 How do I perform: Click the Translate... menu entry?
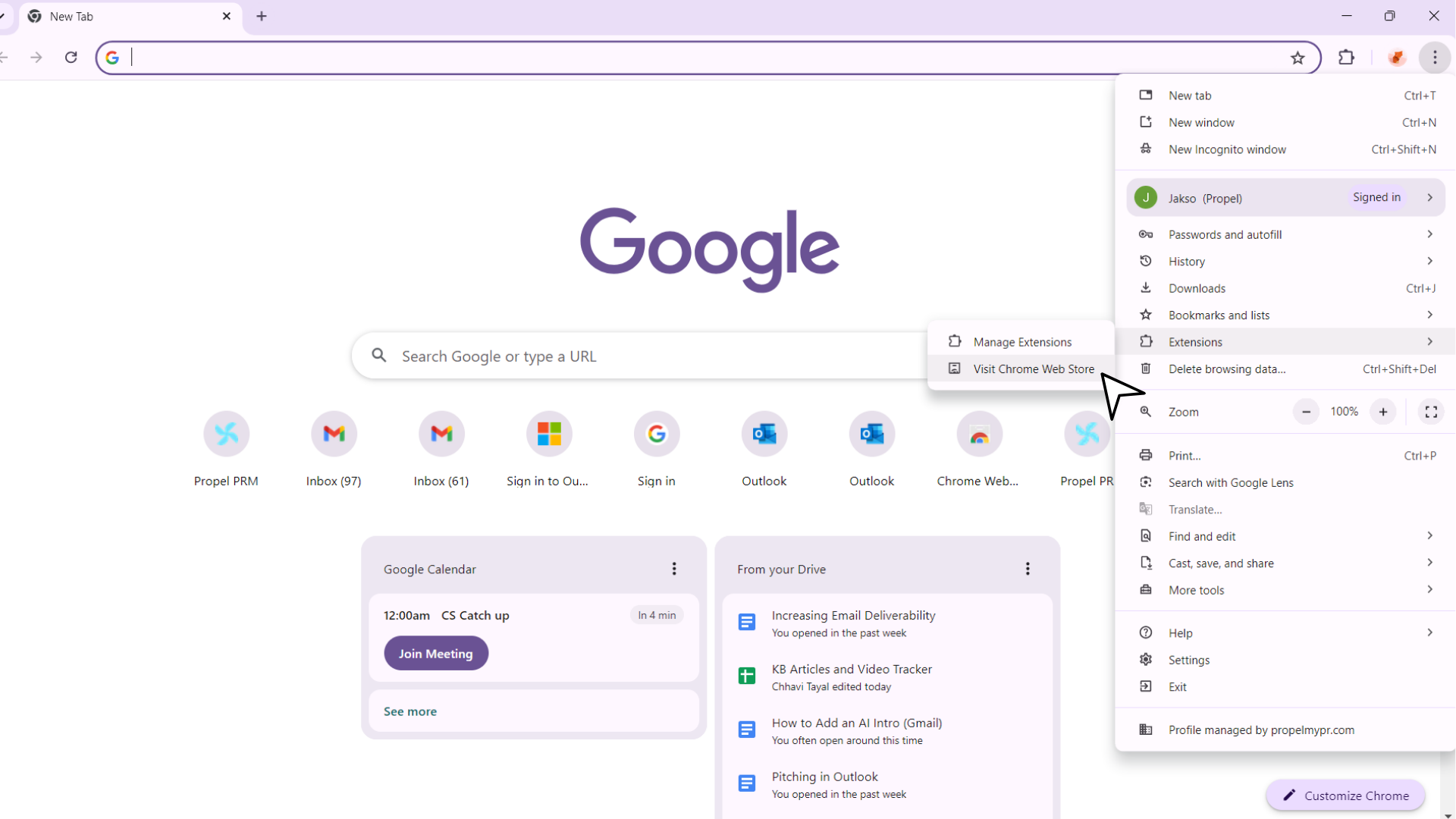pyautogui.click(x=1285, y=510)
